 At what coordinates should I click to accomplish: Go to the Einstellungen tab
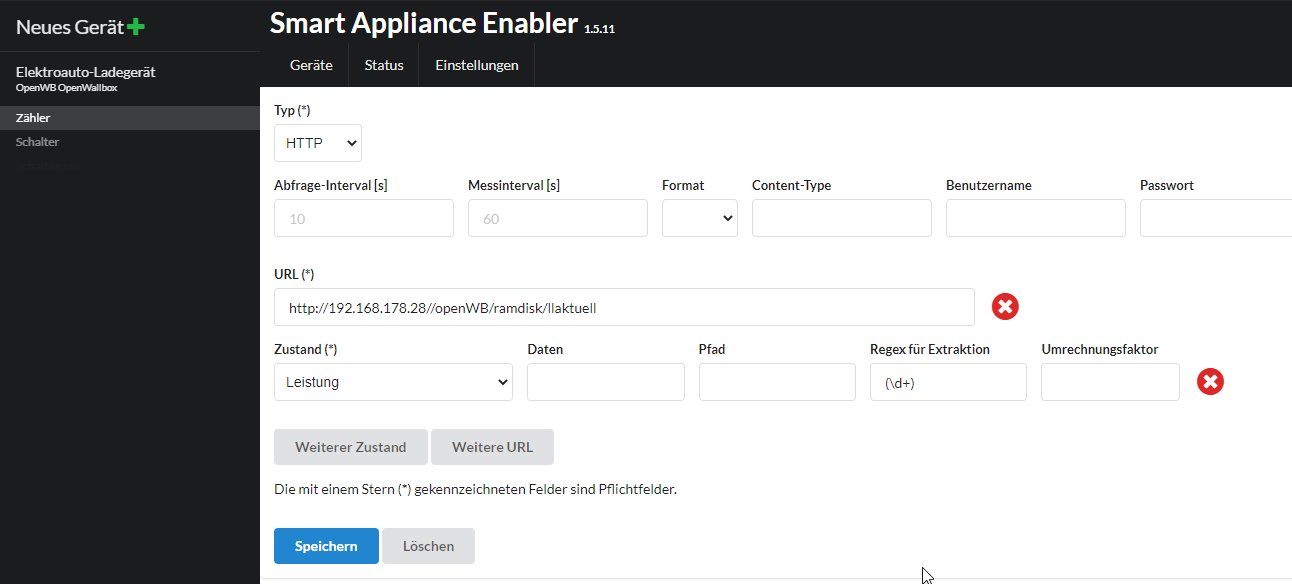click(x=476, y=65)
